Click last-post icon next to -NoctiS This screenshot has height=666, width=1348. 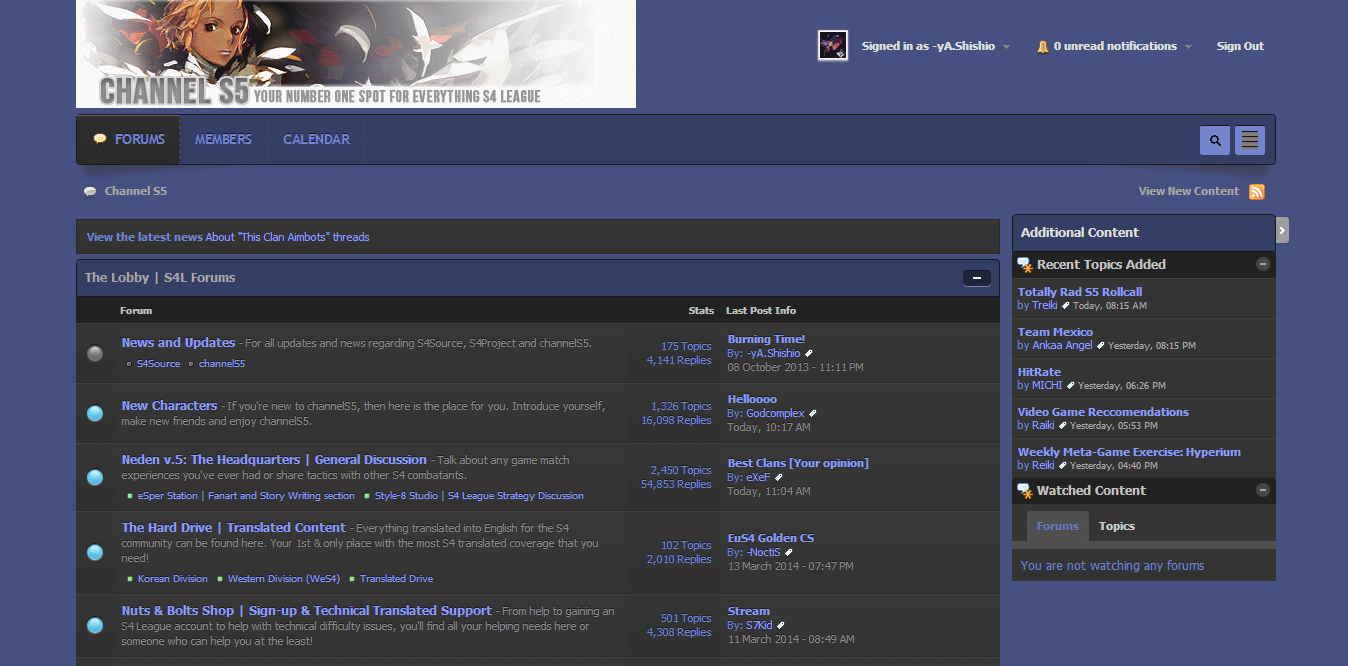pos(789,552)
